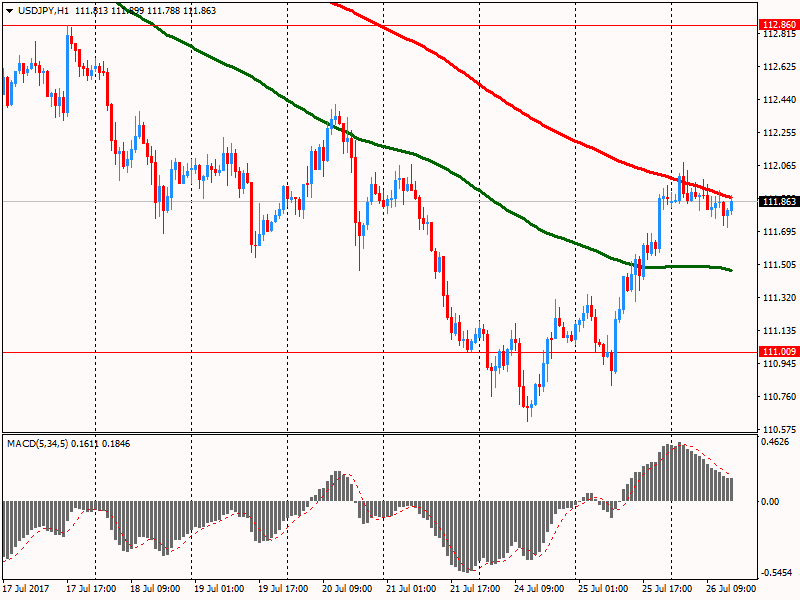Screen dimensions: 800x600
Task: Click the 24 Jul 09:00 time label
Action: (x=539, y=588)
